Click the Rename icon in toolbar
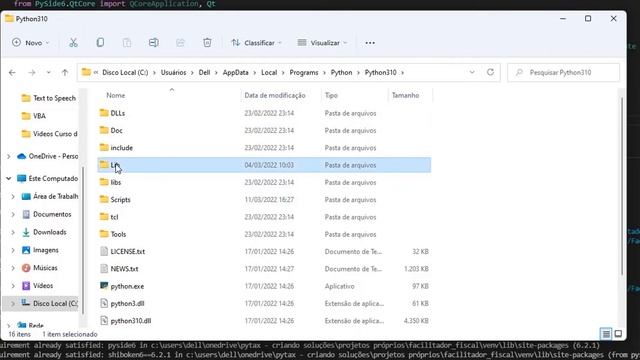The width and height of the screenshot is (640, 360). coord(154,42)
